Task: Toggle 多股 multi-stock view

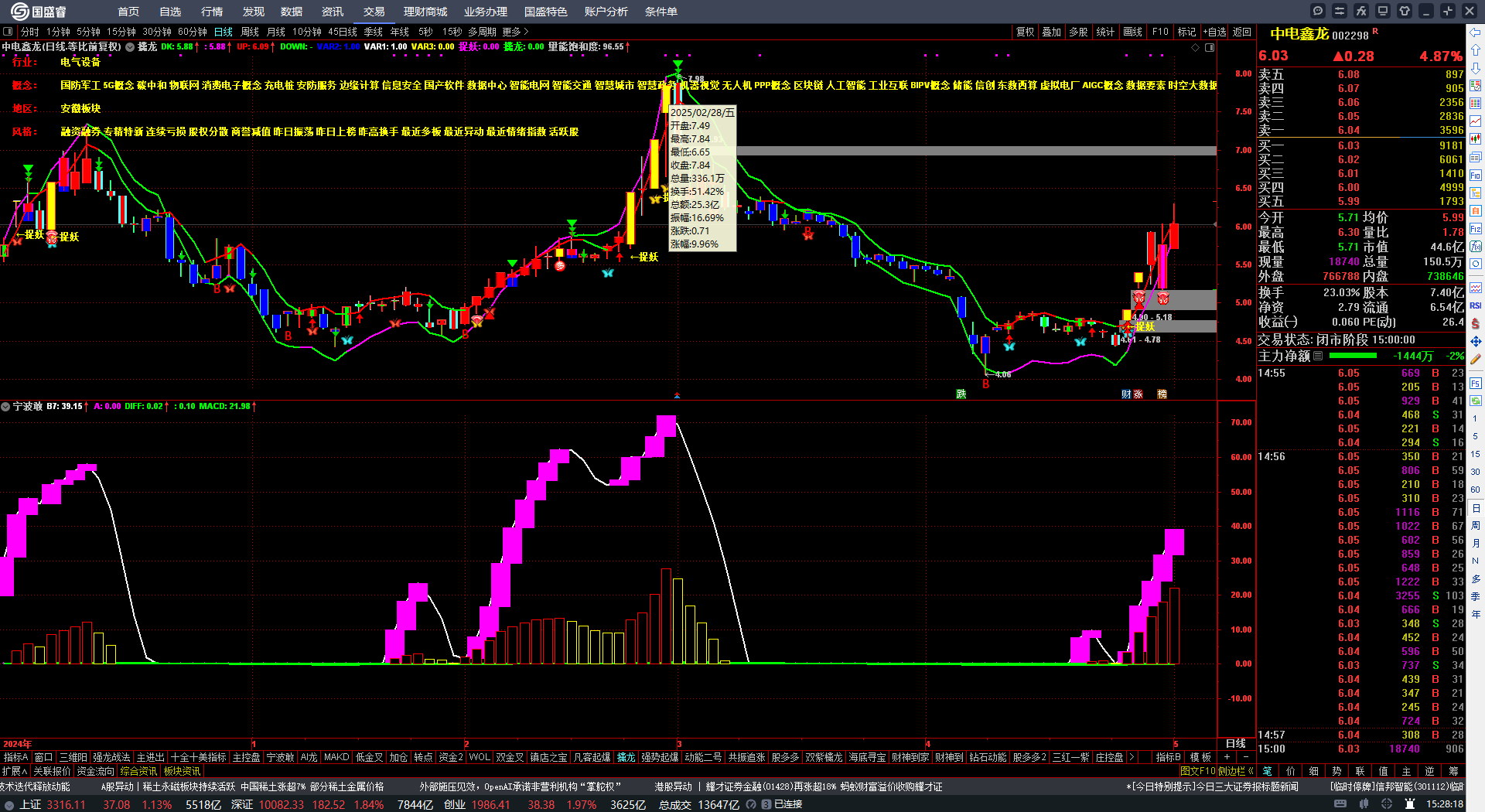Action: click(1079, 32)
